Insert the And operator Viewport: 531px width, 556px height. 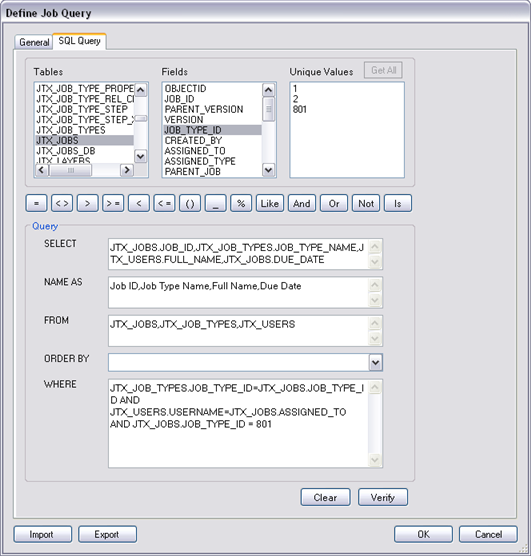(x=302, y=204)
